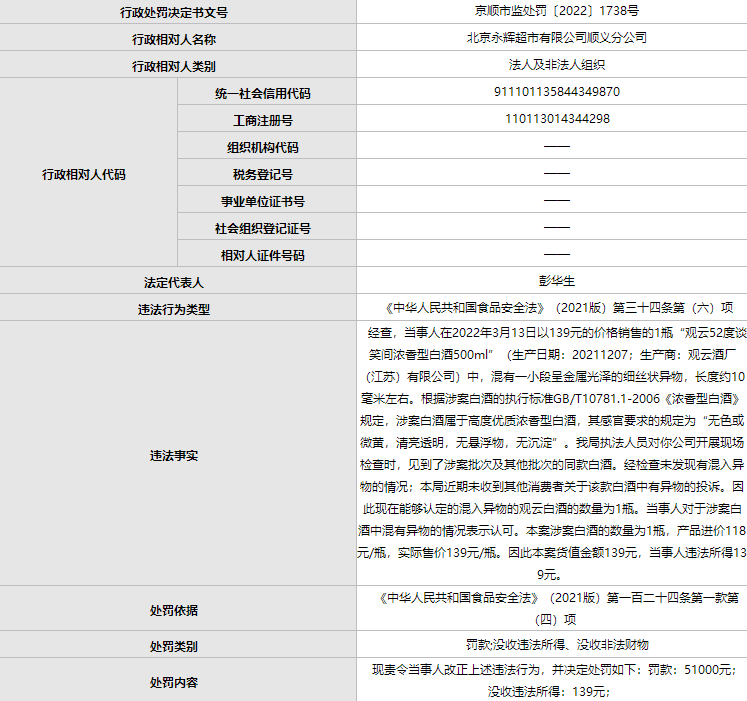Click the line ending 产品进价118
This screenshot has height=701, width=747.
coord(552,530)
